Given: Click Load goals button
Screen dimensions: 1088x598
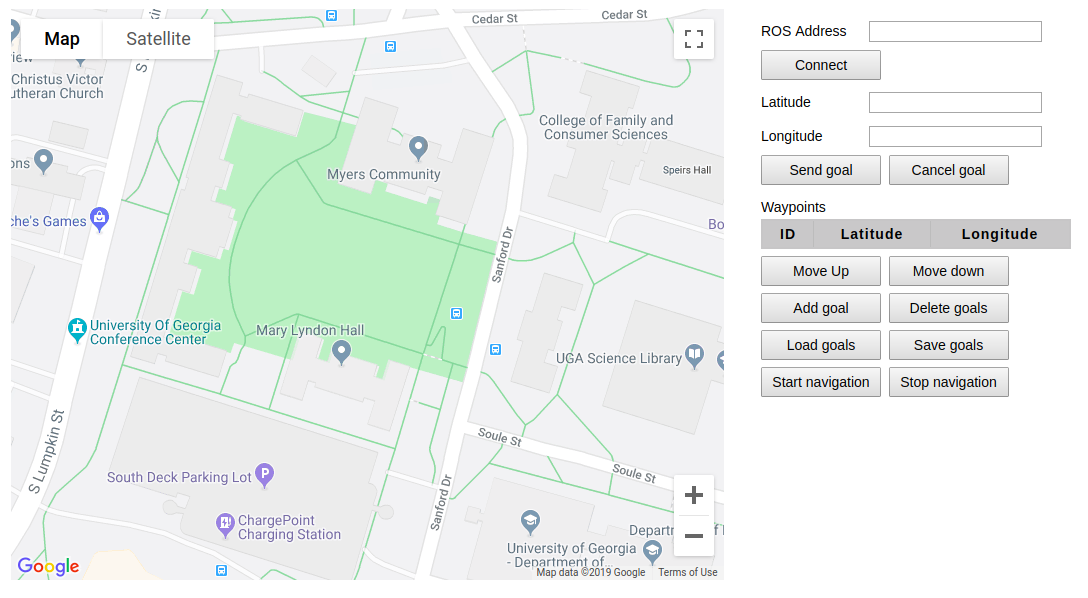Looking at the screenshot, I should pos(821,345).
